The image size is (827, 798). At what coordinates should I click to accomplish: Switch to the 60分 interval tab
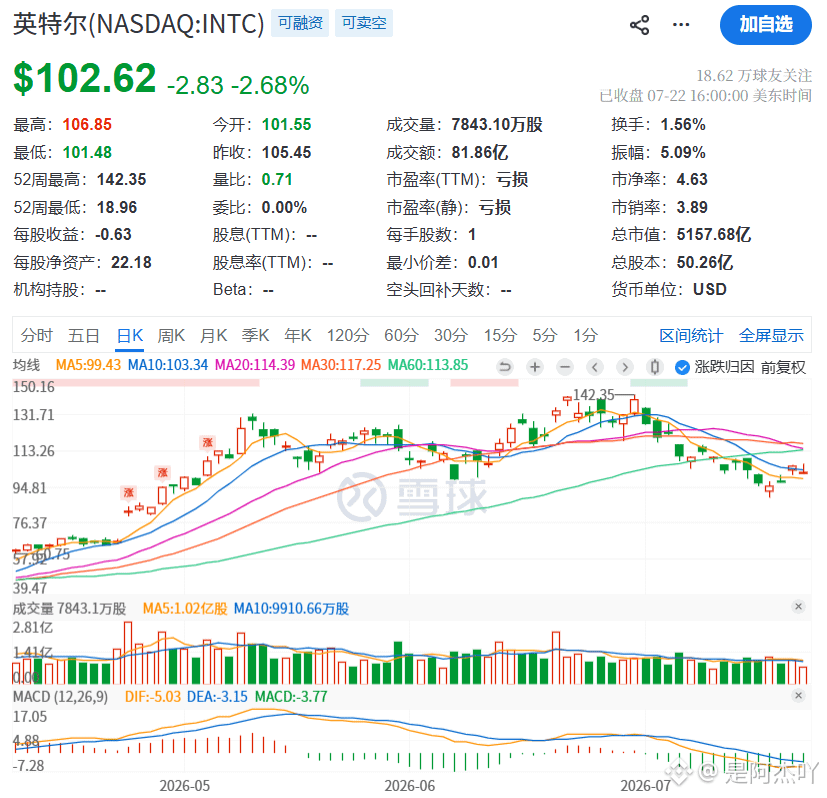click(401, 335)
